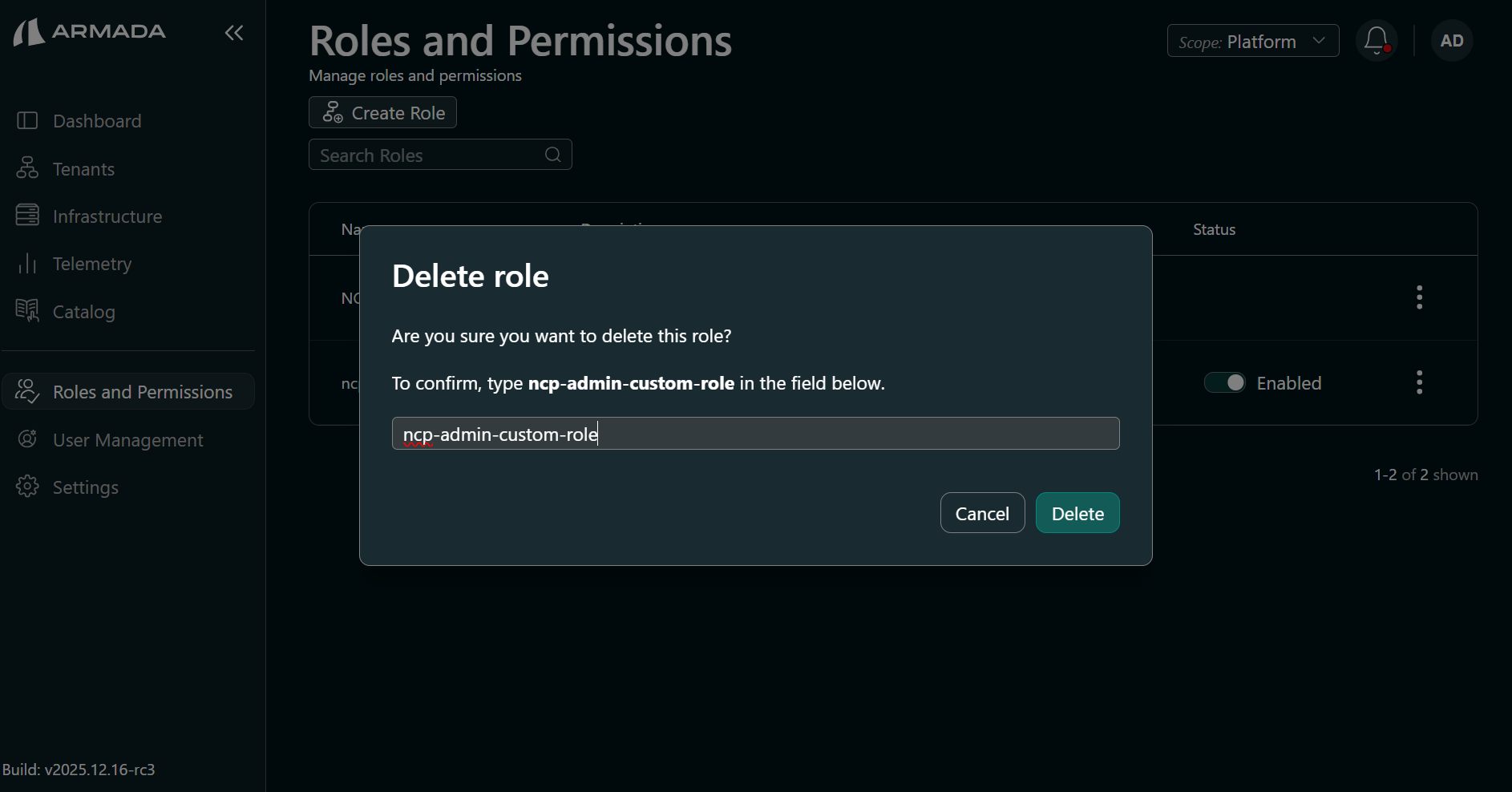The image size is (1512, 792).
Task: Open User Management via its icon
Action: point(26,439)
